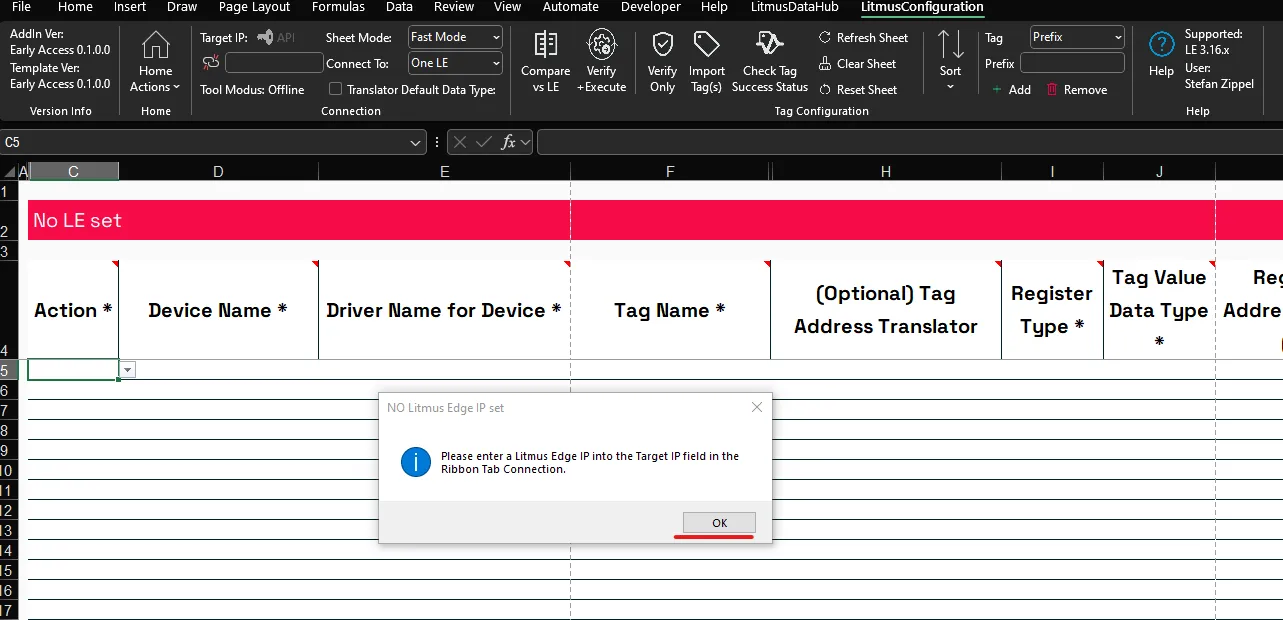Click the 'Driver Name for Device *' header
The height and width of the screenshot is (620, 1283).
(x=444, y=310)
